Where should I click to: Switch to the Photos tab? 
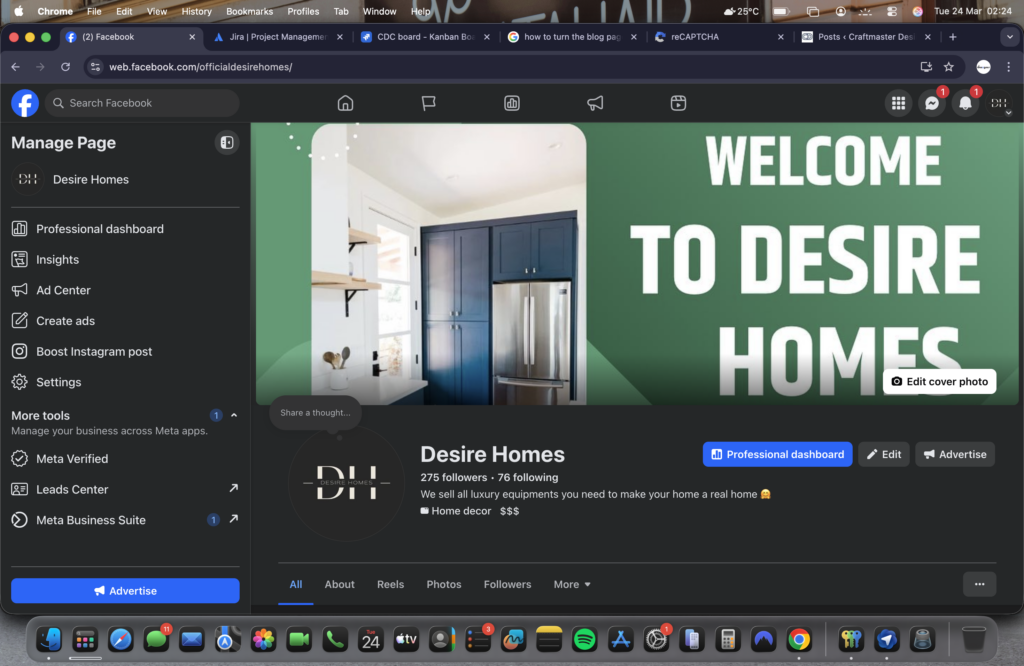pyautogui.click(x=444, y=584)
